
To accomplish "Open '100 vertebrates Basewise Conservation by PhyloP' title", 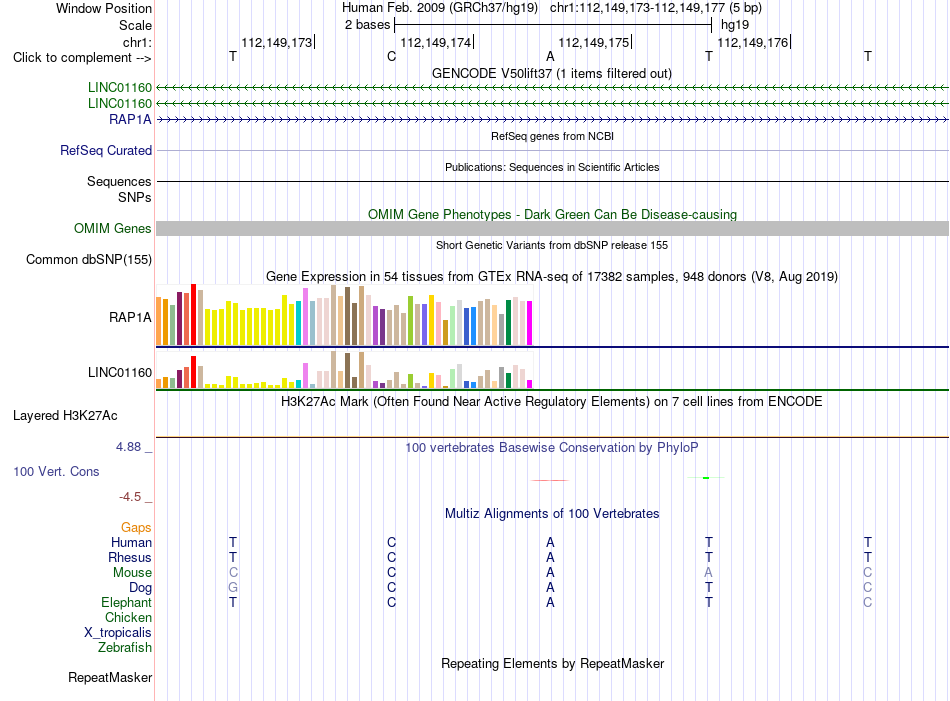I will 552,448.
